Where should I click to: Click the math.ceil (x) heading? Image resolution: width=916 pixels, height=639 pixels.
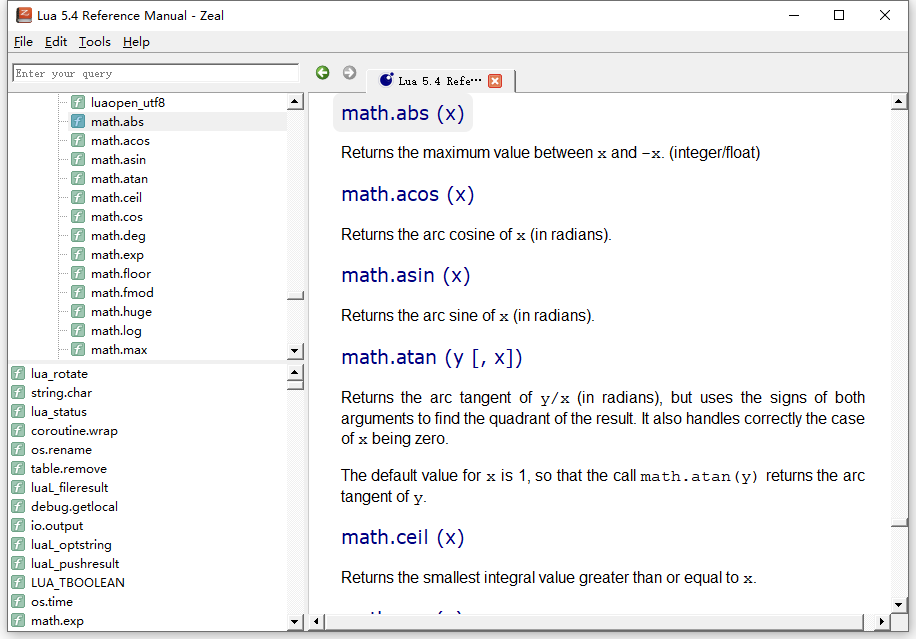click(x=403, y=537)
